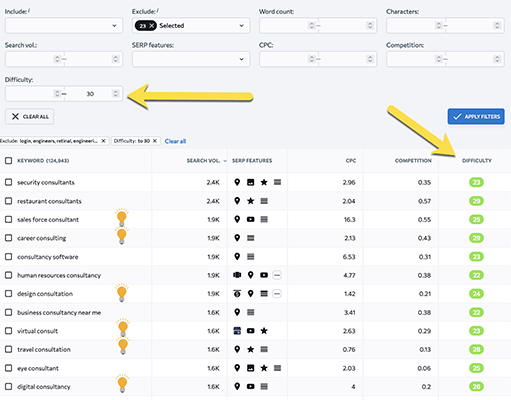Click the map pin SERP icon for security consultants
Screen dimensions: 511x400
click(x=237, y=182)
